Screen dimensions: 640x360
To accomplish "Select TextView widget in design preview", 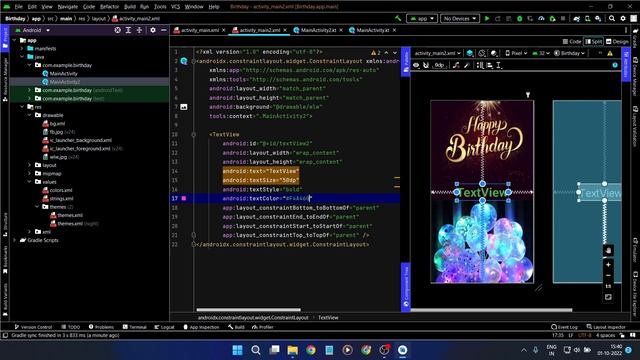I will [x=482, y=192].
